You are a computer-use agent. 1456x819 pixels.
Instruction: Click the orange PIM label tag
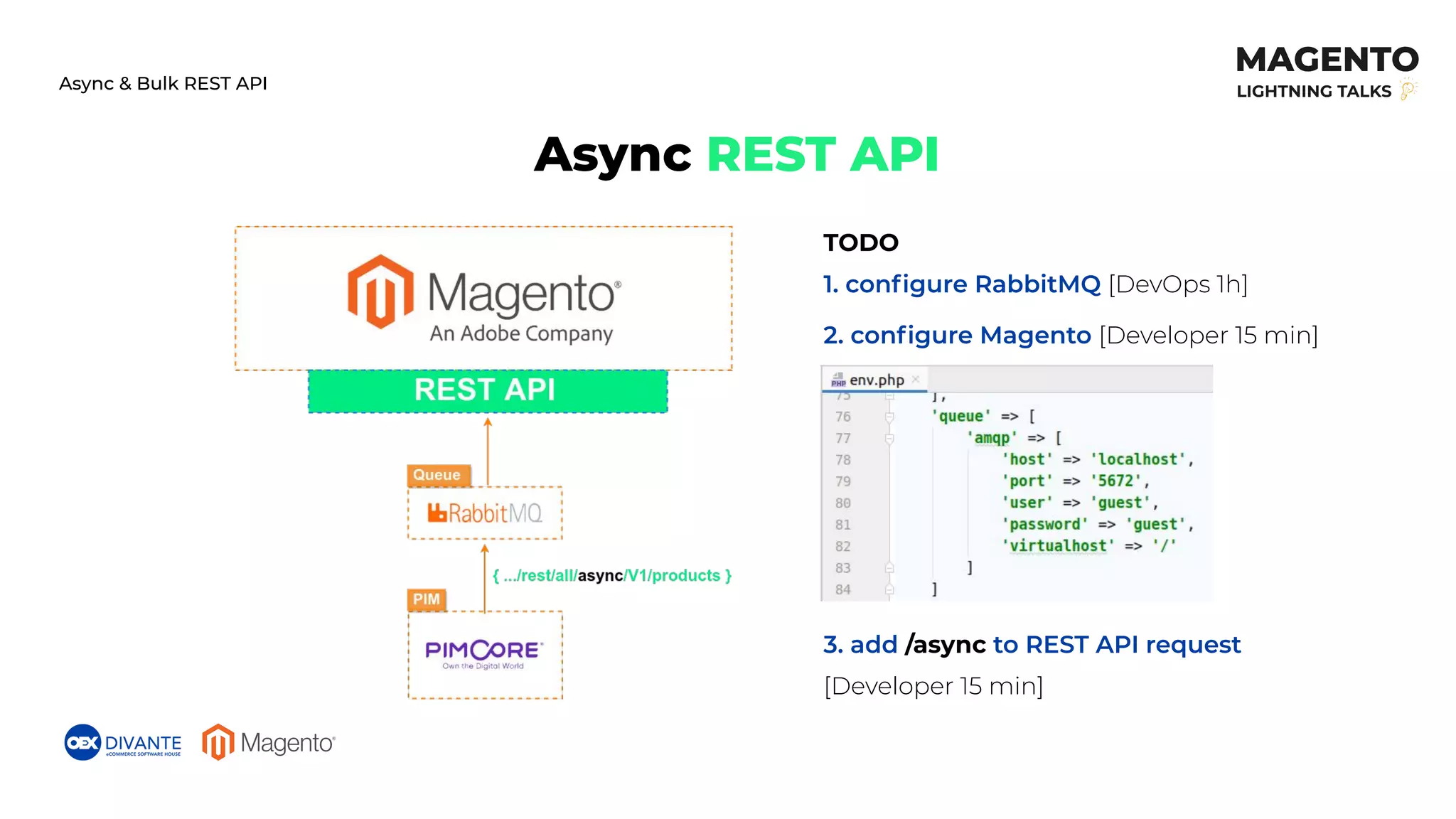pos(427,599)
